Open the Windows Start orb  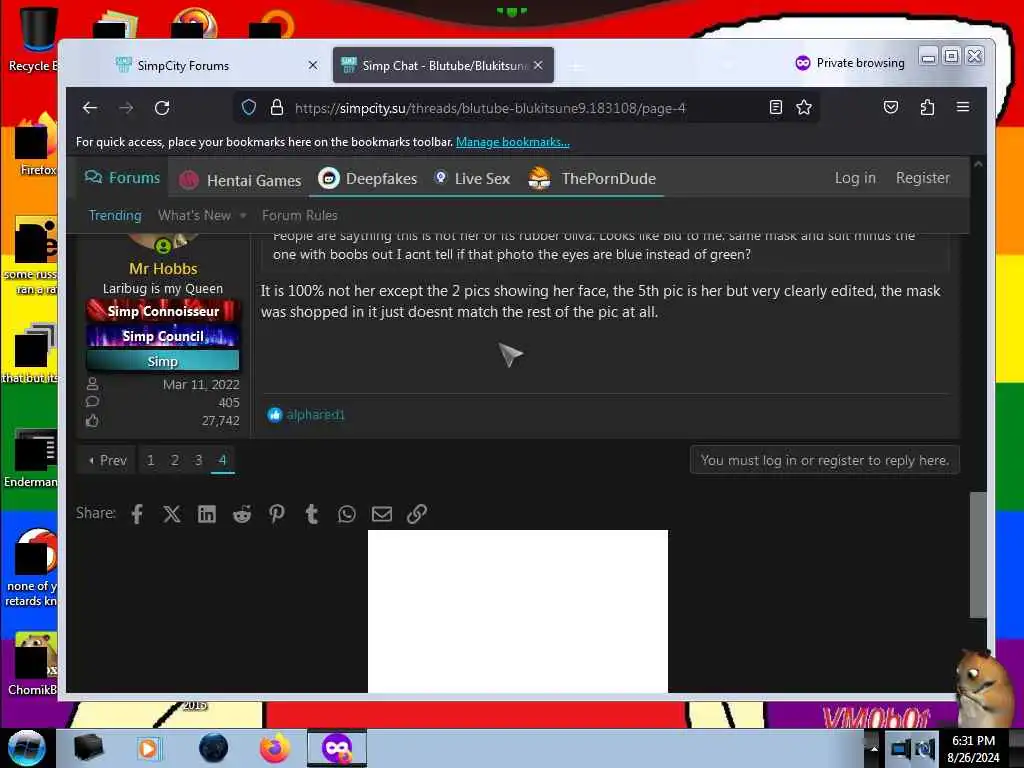27,748
